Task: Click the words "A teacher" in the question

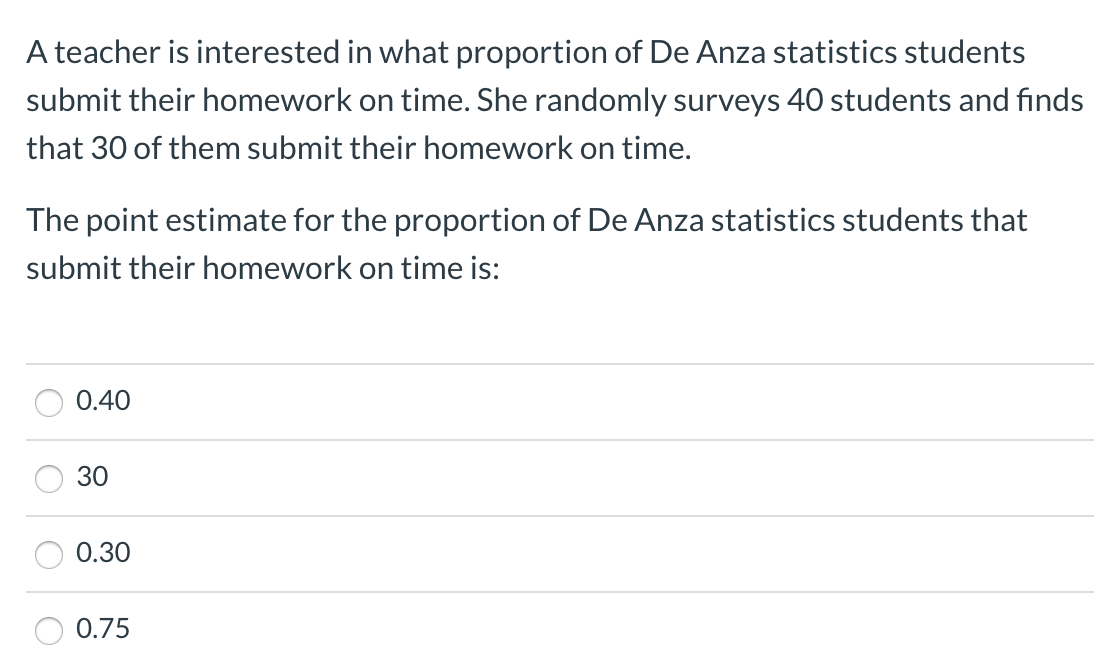Action: [82, 53]
